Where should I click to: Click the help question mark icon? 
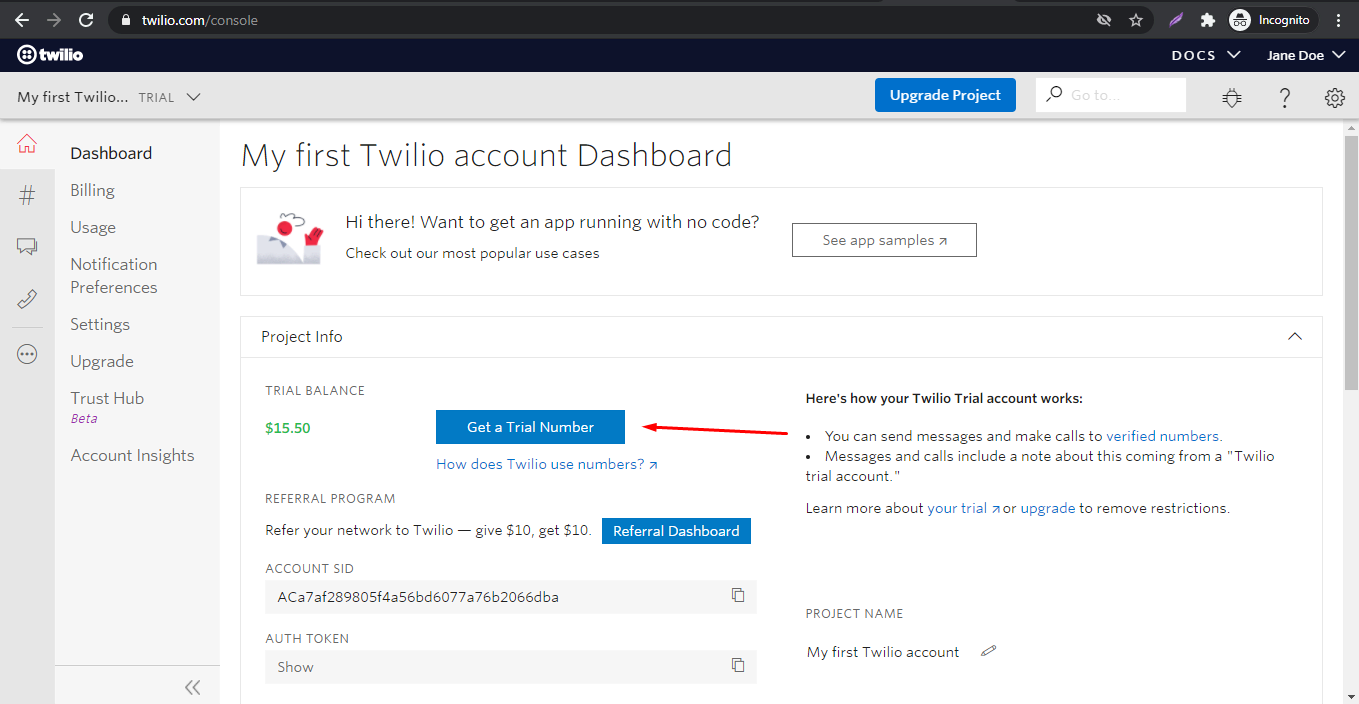click(1285, 97)
